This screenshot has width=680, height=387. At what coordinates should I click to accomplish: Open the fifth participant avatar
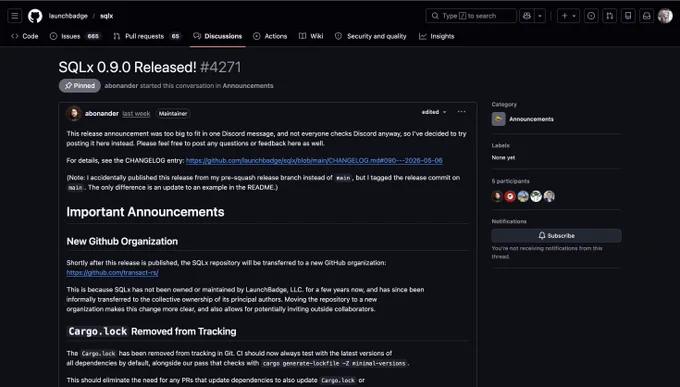(x=549, y=197)
